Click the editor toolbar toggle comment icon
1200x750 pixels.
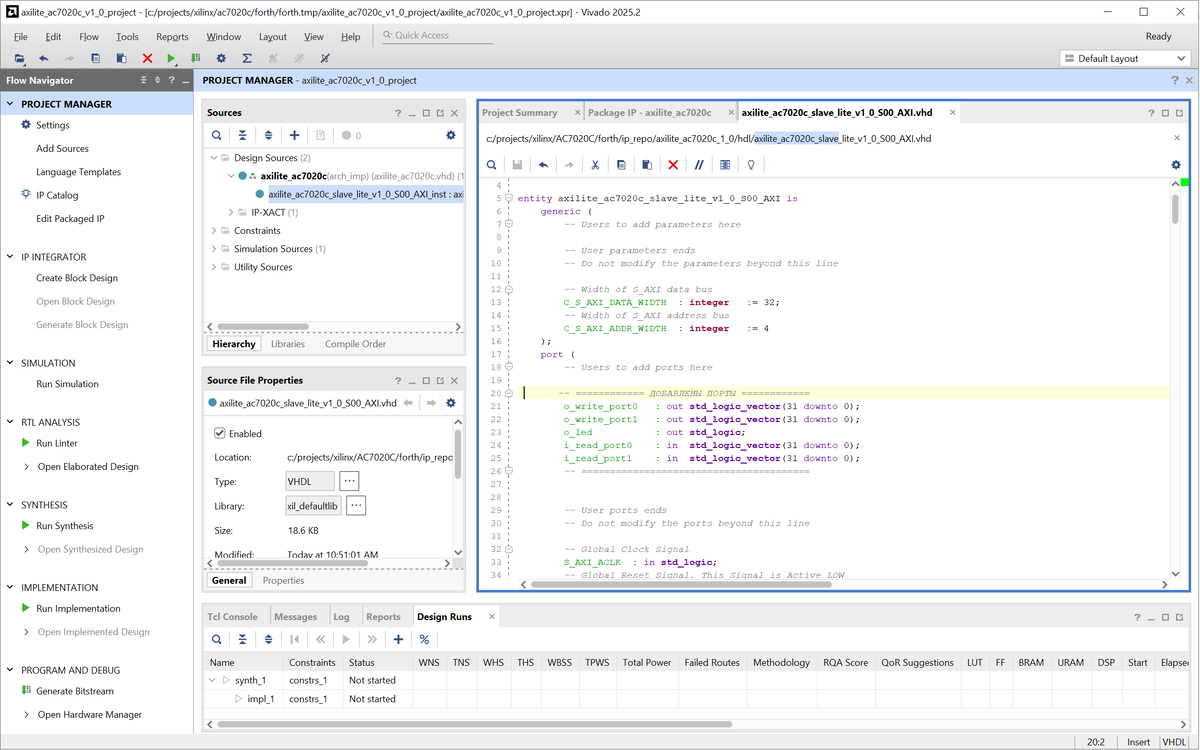699,165
